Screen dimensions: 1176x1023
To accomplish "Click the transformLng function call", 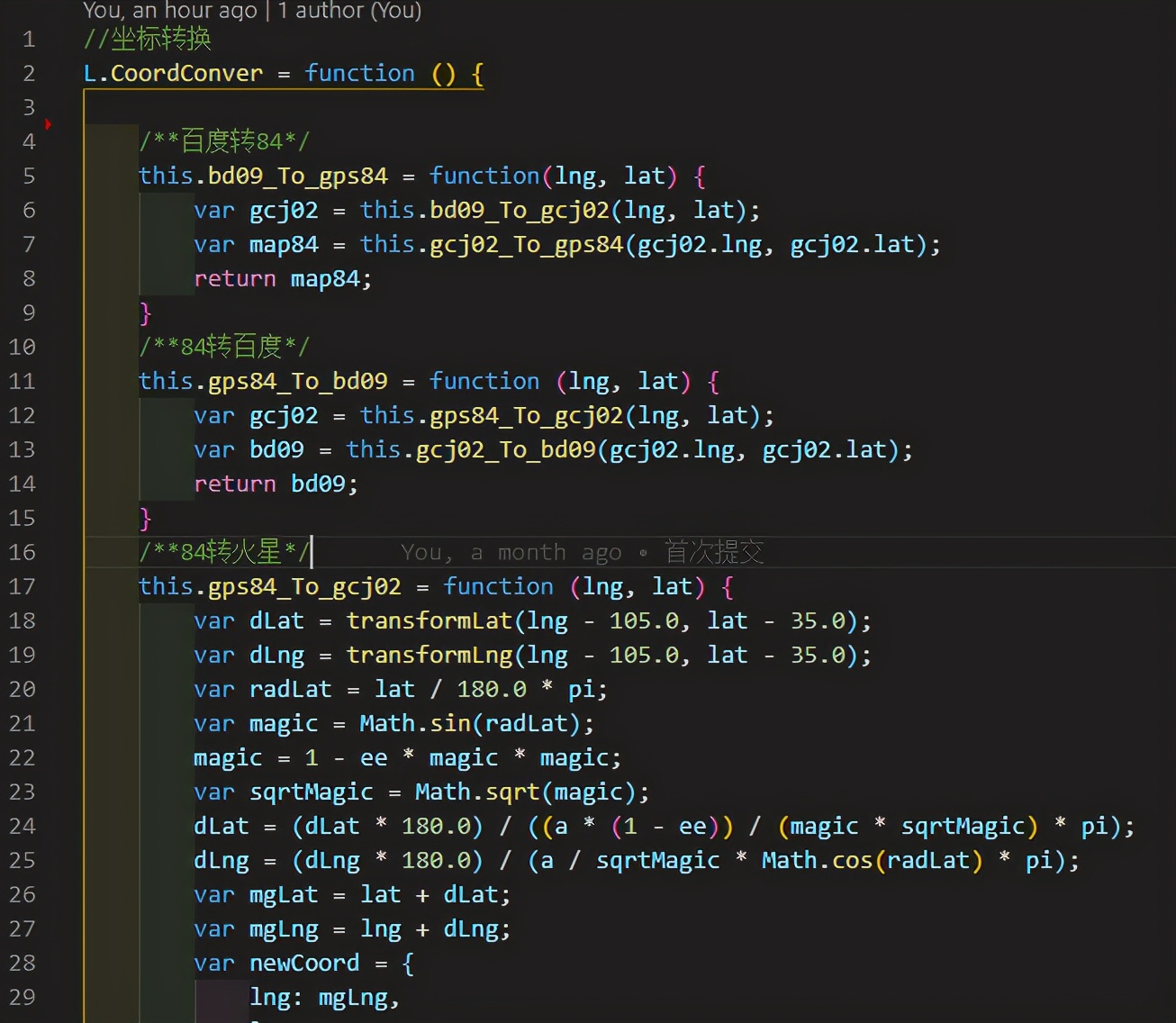I will click(x=429, y=655).
